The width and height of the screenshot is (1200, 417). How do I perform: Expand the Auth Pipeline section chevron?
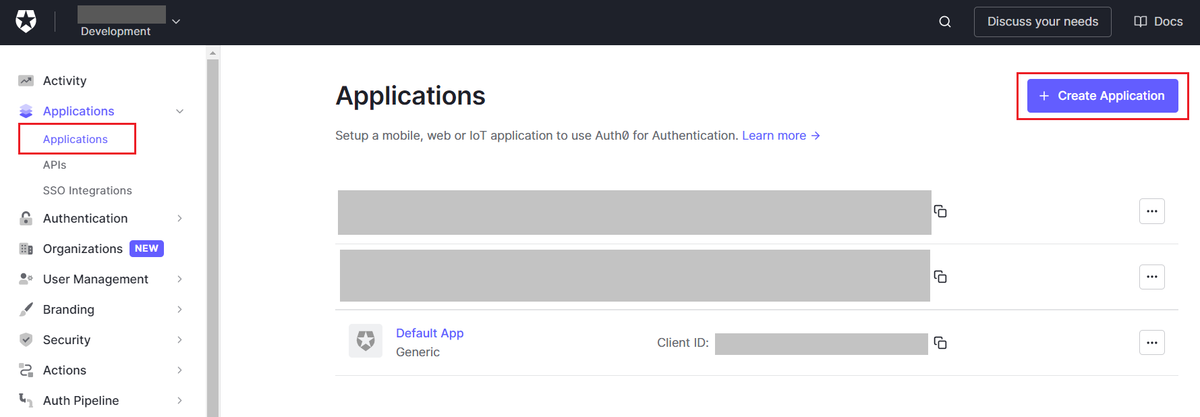[x=180, y=401]
